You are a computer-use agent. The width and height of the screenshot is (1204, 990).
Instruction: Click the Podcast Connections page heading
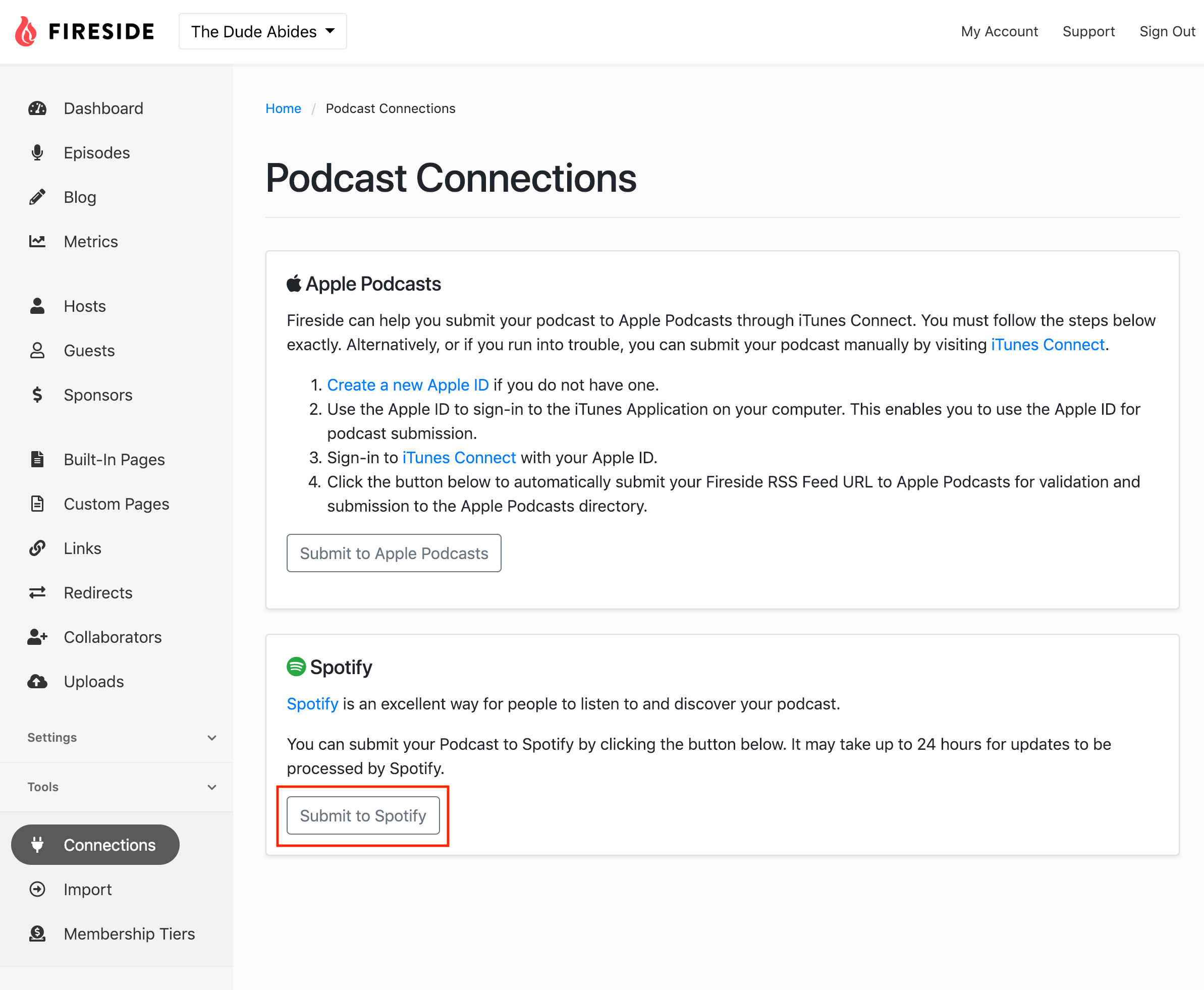click(451, 178)
